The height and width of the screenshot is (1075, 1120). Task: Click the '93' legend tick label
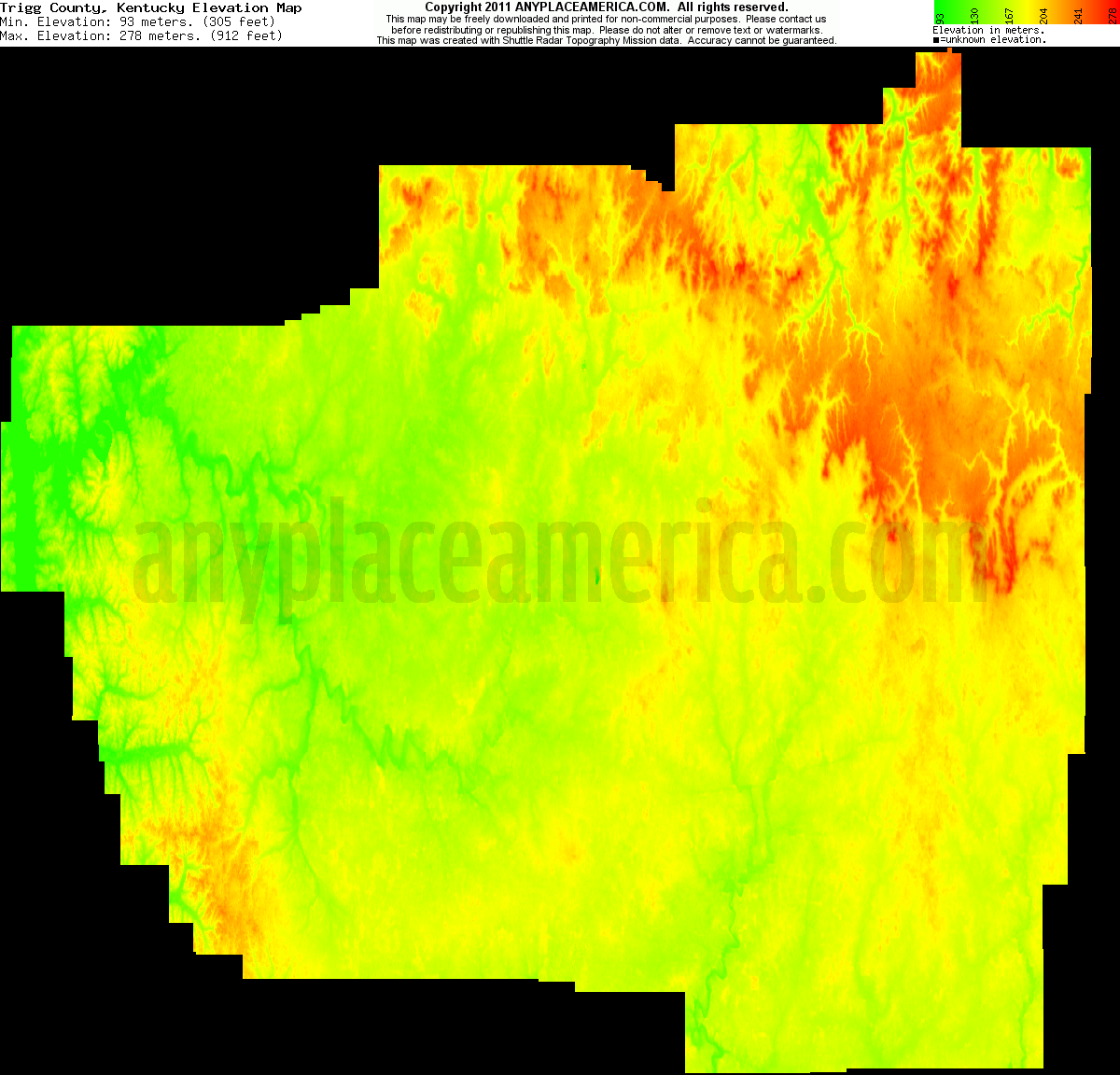click(x=939, y=16)
